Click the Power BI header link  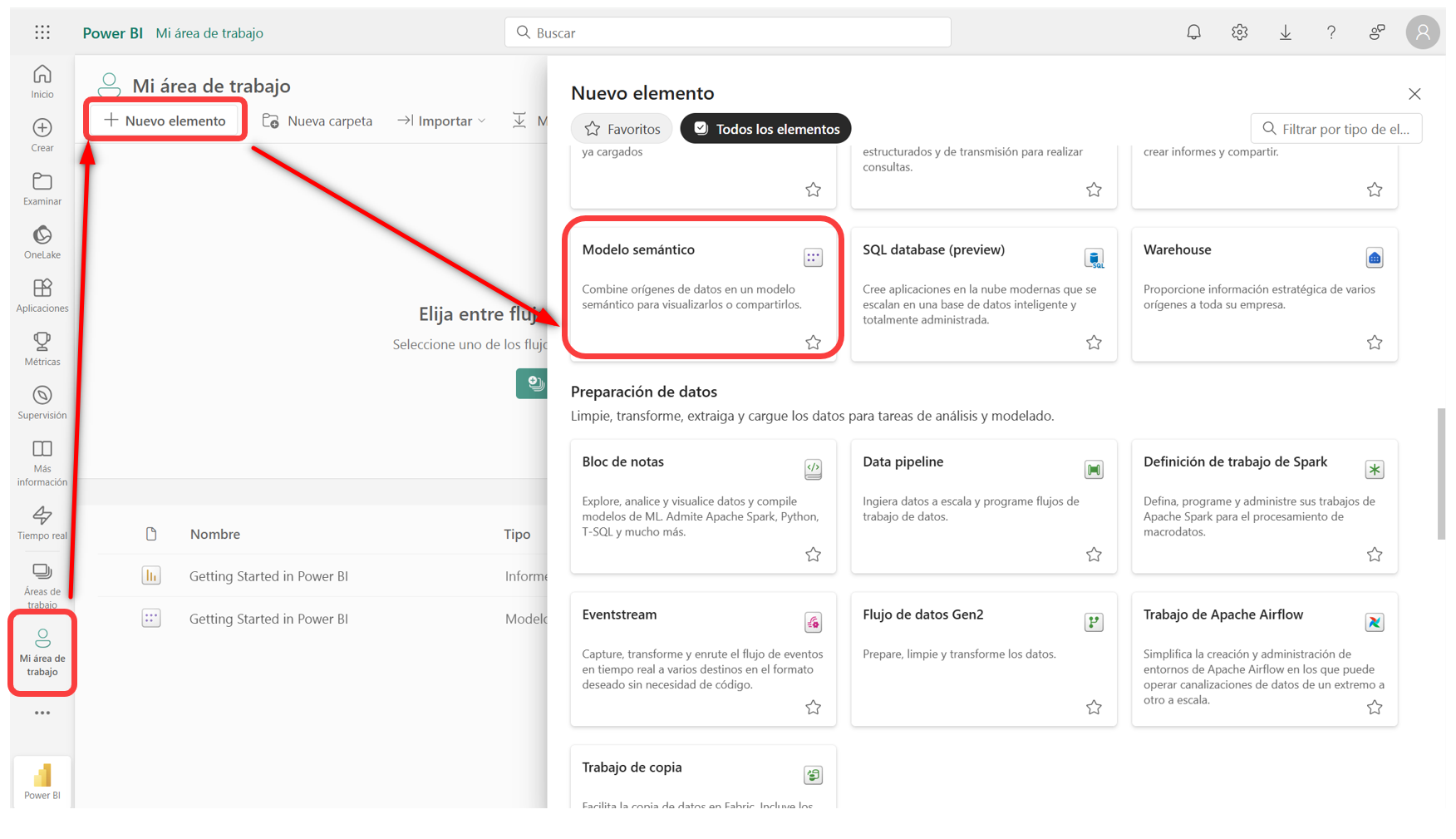click(x=112, y=33)
